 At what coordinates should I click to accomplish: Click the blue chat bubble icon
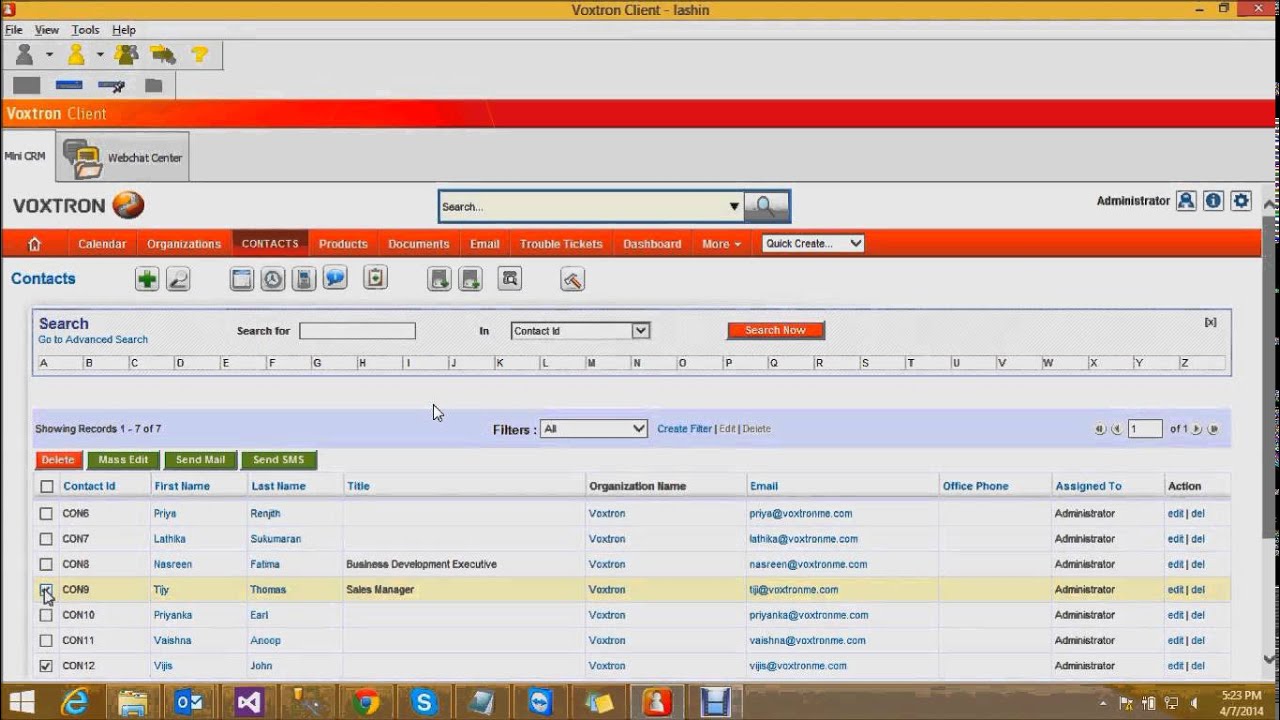point(335,279)
